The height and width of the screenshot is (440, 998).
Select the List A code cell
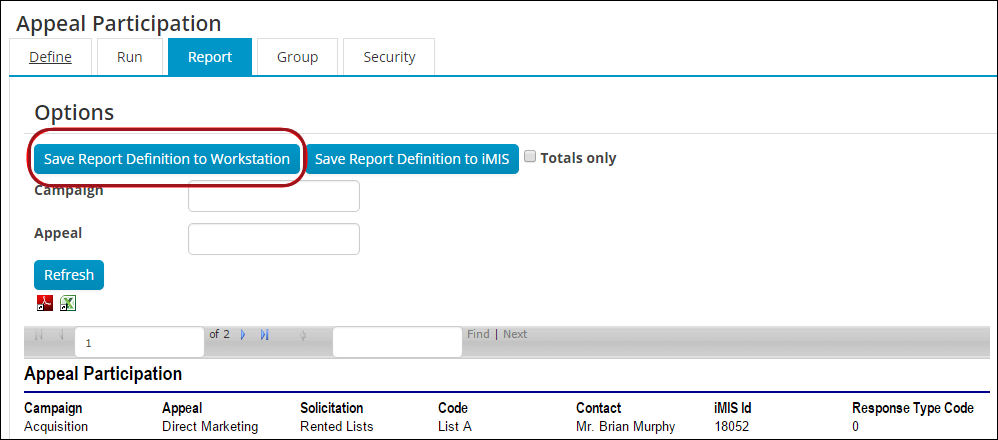(454, 427)
